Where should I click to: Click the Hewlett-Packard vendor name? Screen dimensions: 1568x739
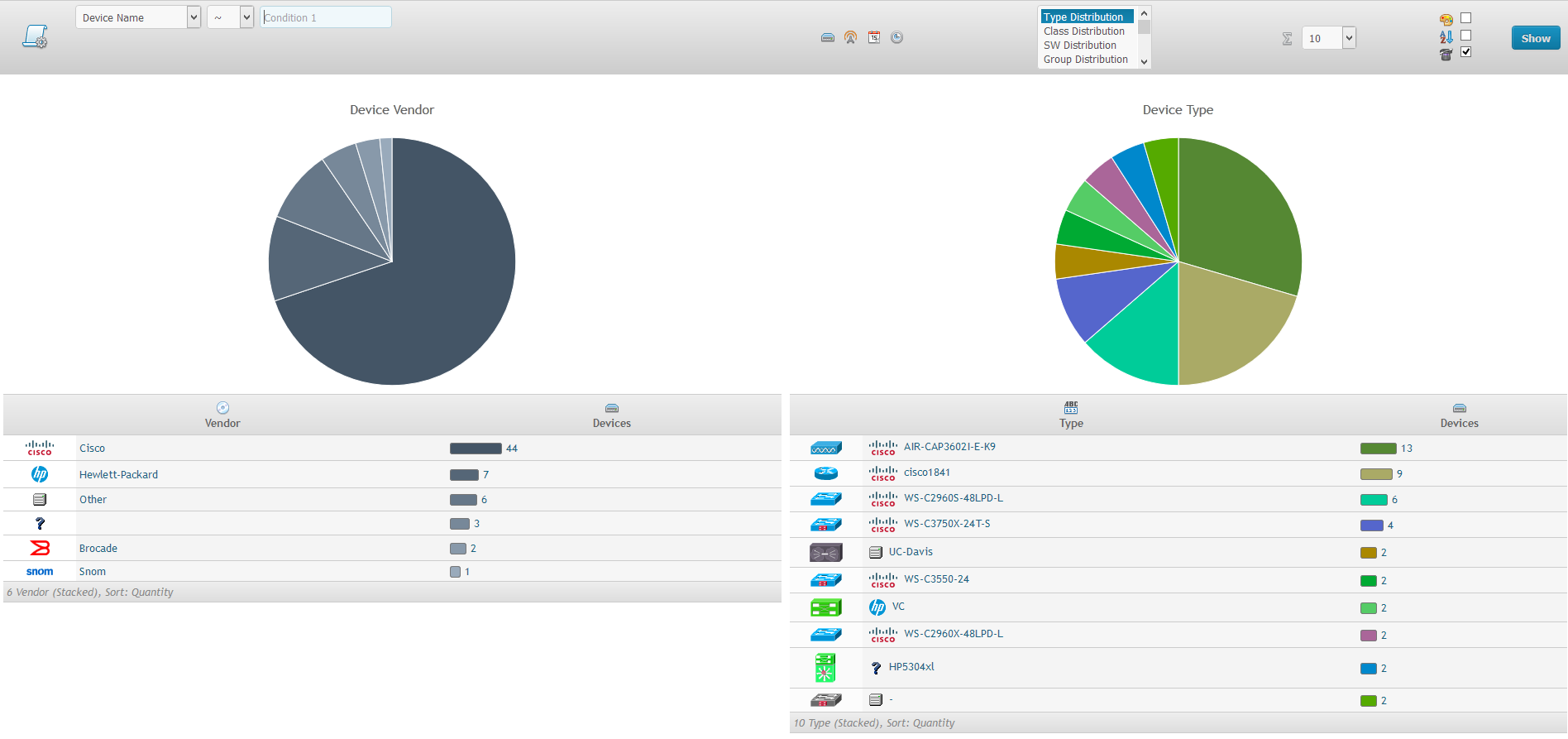118,475
